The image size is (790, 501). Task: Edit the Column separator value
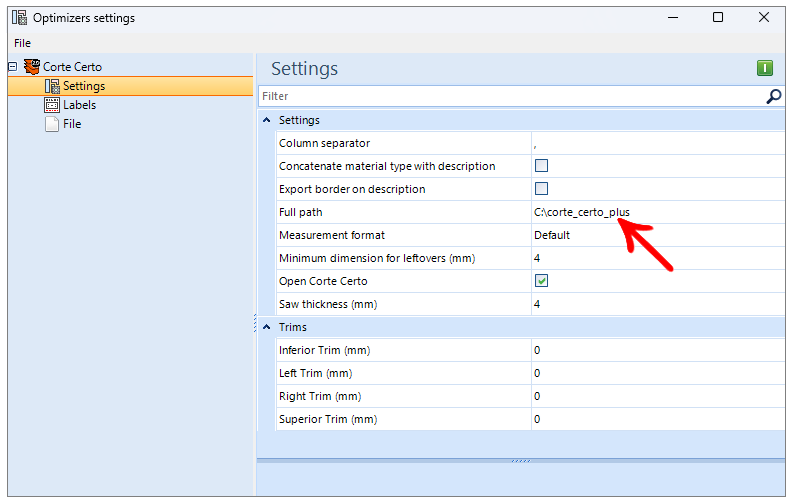coord(658,143)
